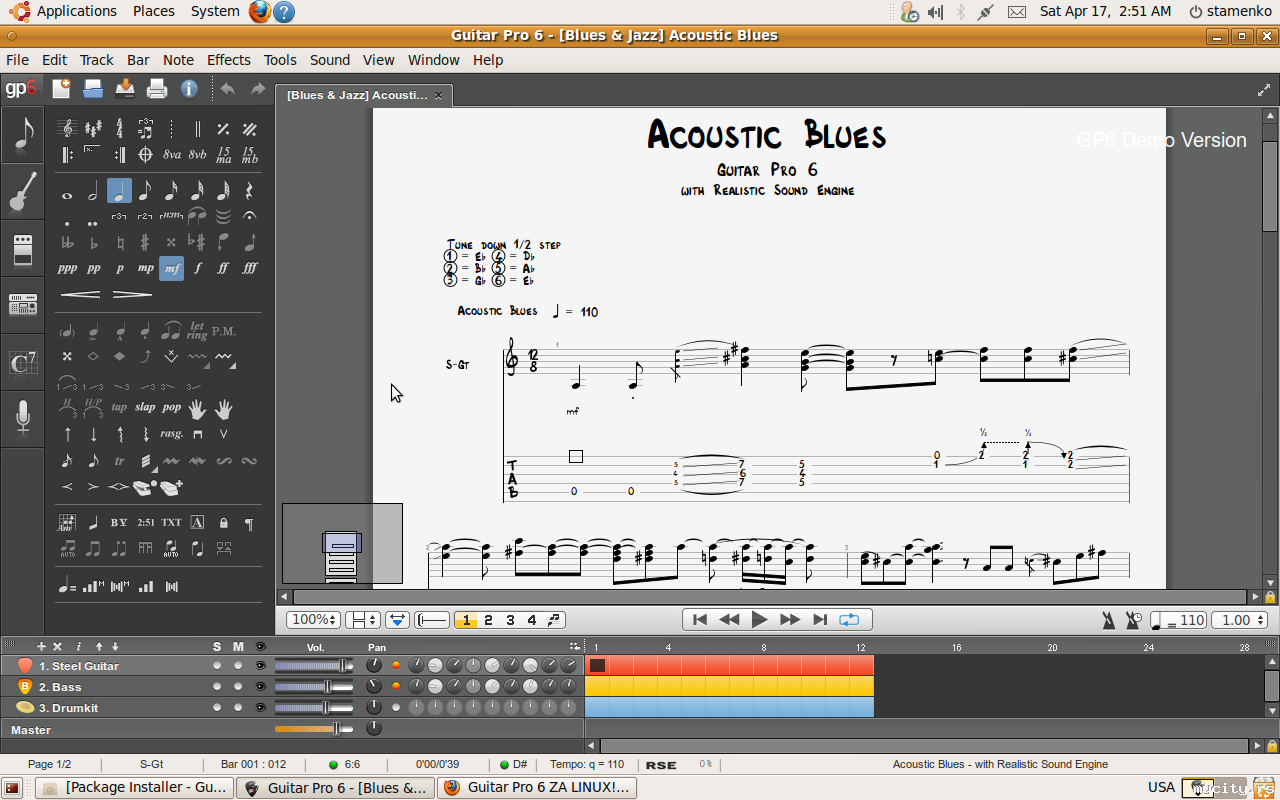Select voice 2 in the voice selector
The image size is (1280, 800).
pos(488,620)
